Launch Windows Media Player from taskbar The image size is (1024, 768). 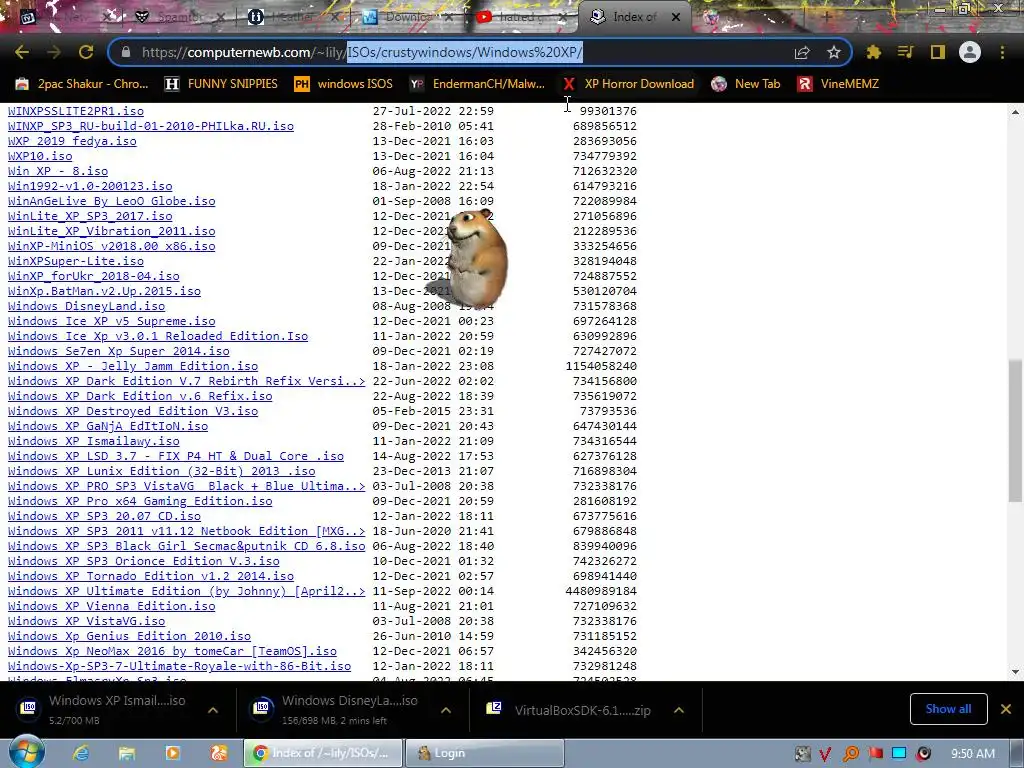pos(172,753)
